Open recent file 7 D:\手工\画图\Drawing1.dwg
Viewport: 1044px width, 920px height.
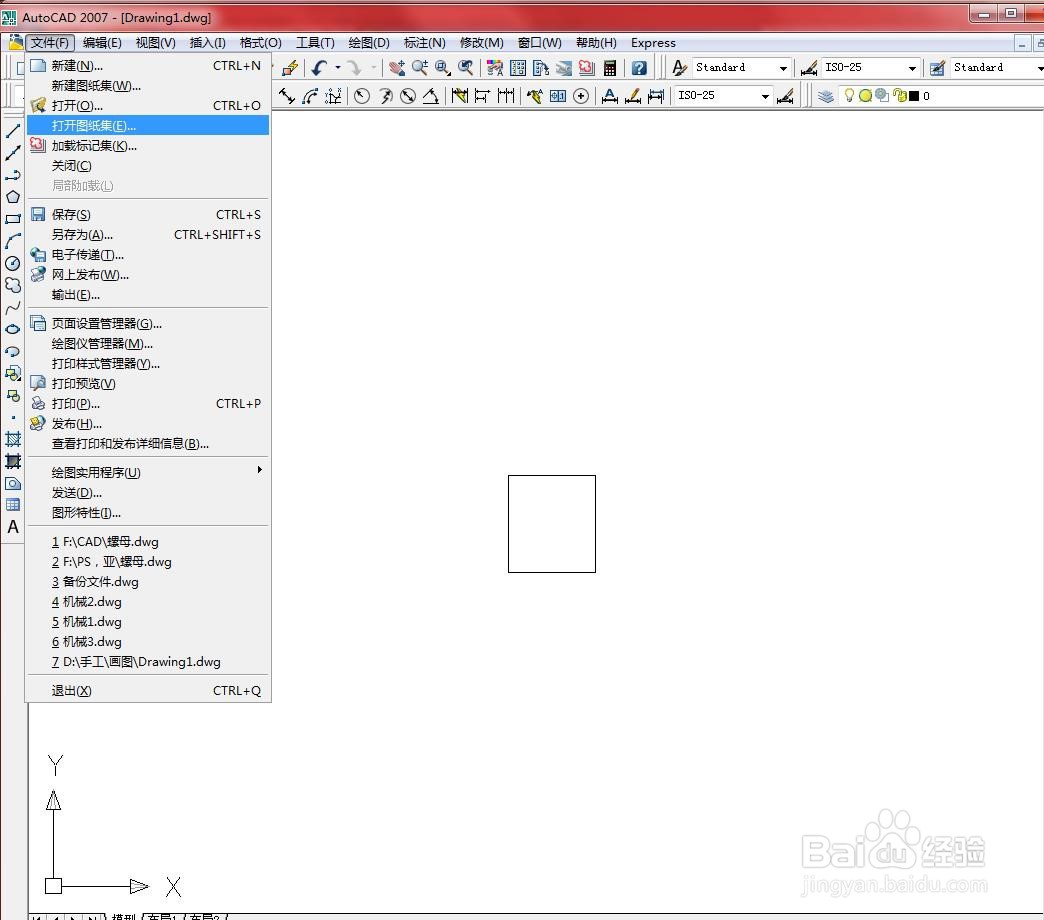click(148, 662)
